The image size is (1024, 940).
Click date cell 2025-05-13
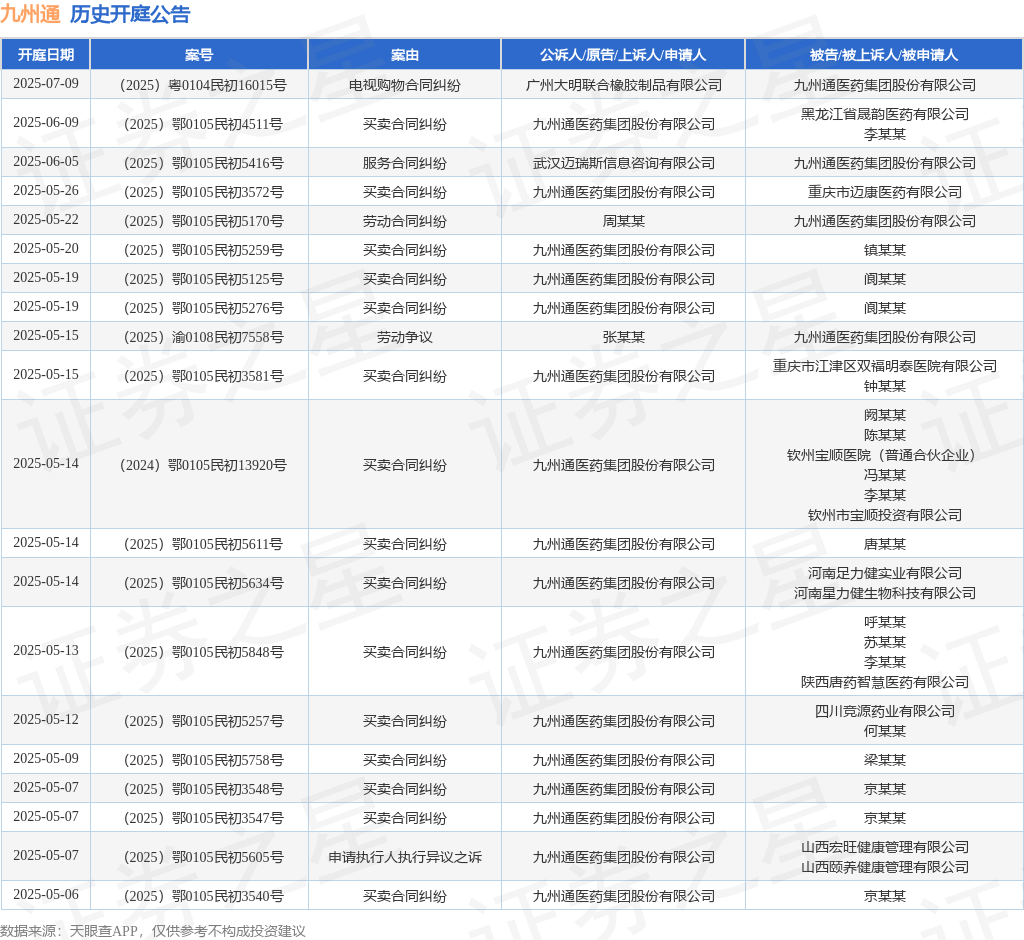point(46,651)
